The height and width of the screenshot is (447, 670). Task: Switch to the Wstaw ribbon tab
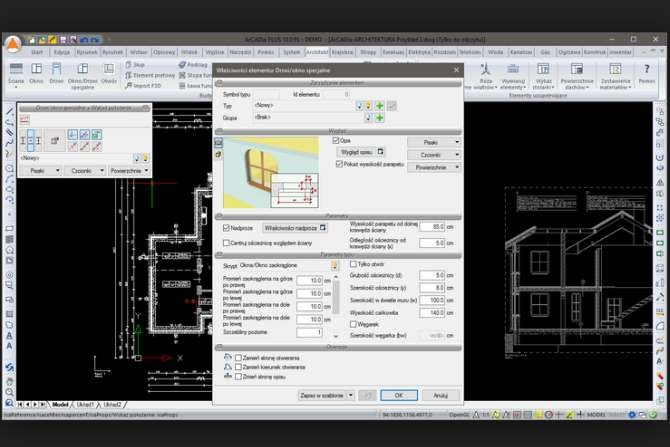click(138, 52)
